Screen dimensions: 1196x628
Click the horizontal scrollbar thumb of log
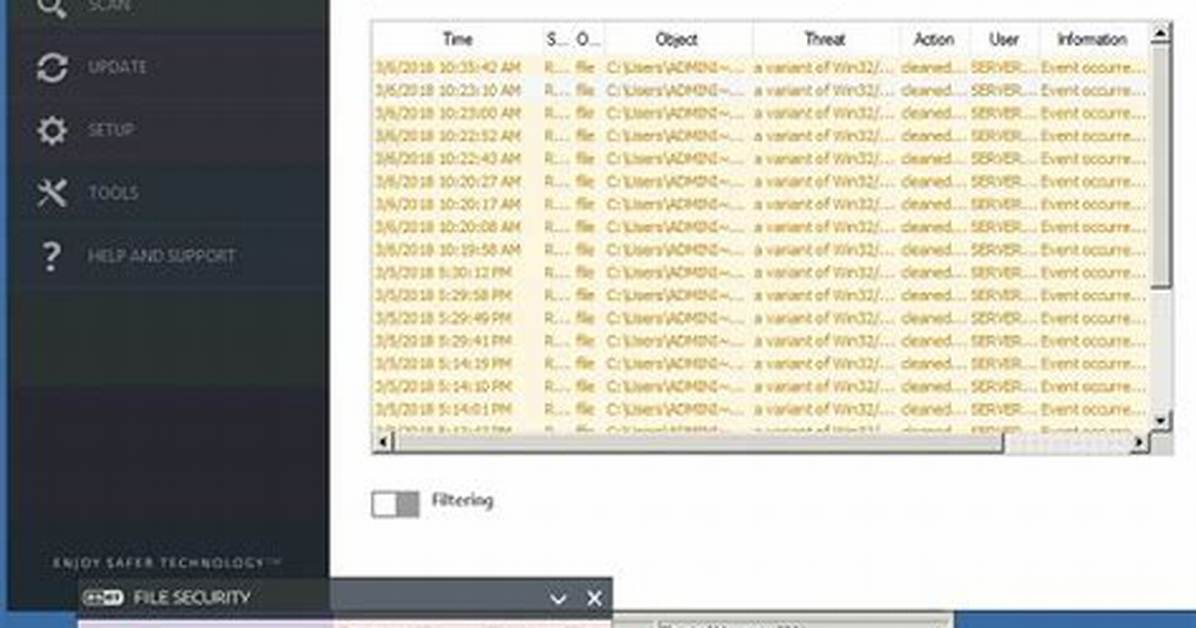tap(698, 442)
